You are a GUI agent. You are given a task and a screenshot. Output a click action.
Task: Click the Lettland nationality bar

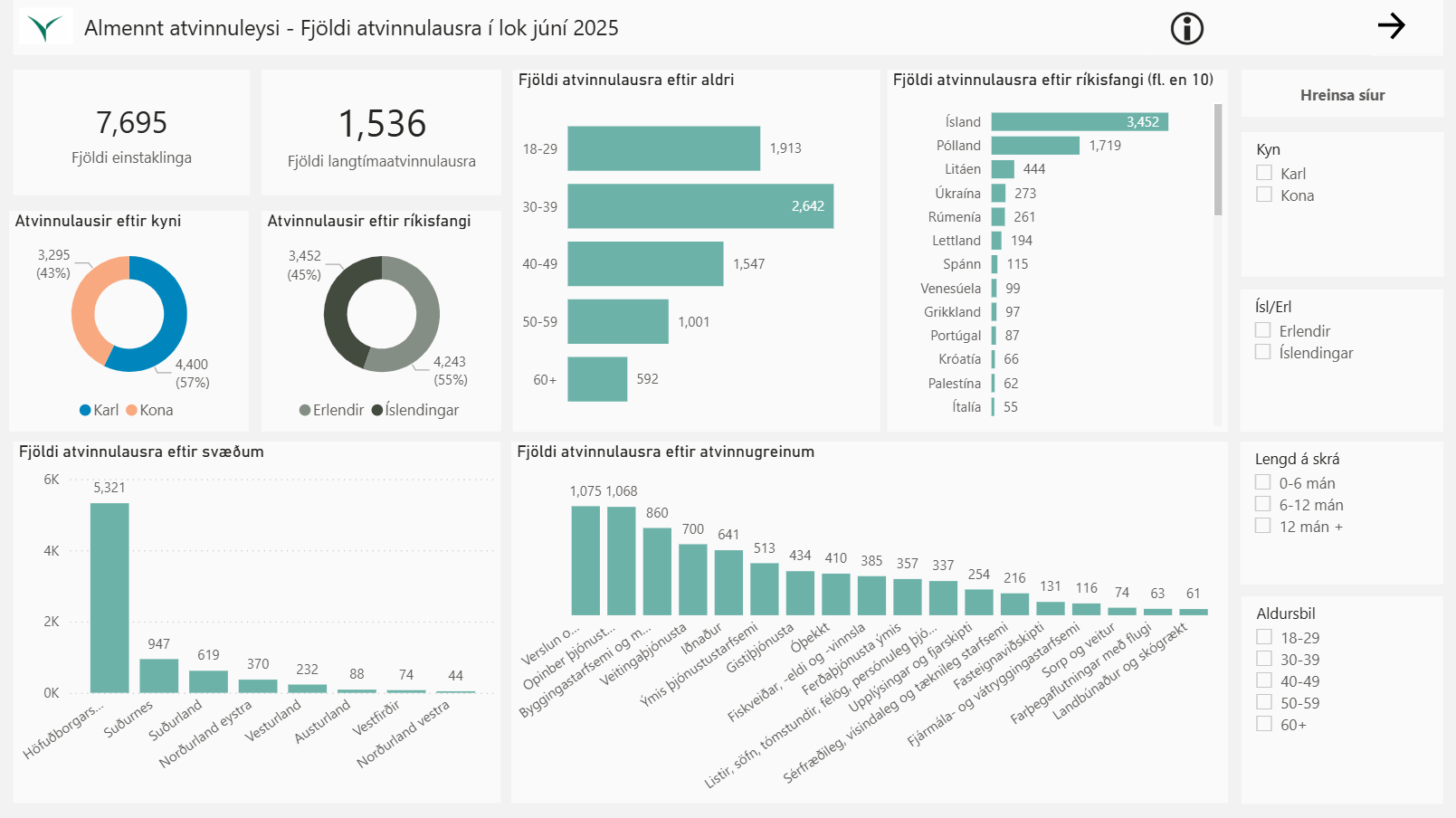pos(996,241)
